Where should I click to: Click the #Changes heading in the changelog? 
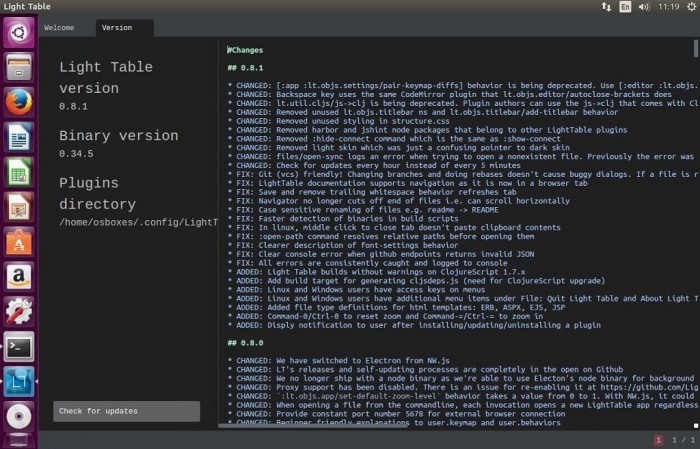[245, 50]
